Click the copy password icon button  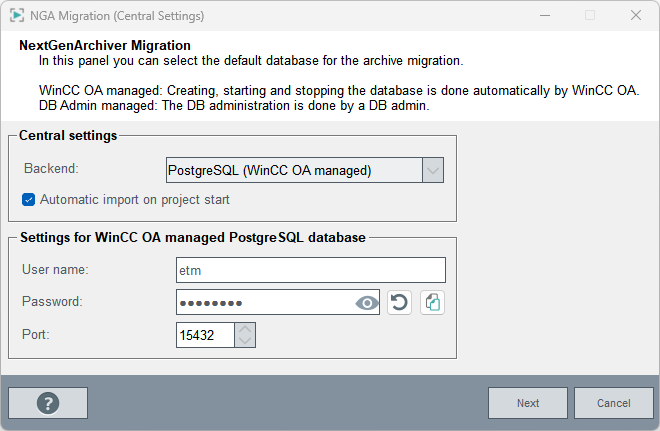(x=432, y=302)
